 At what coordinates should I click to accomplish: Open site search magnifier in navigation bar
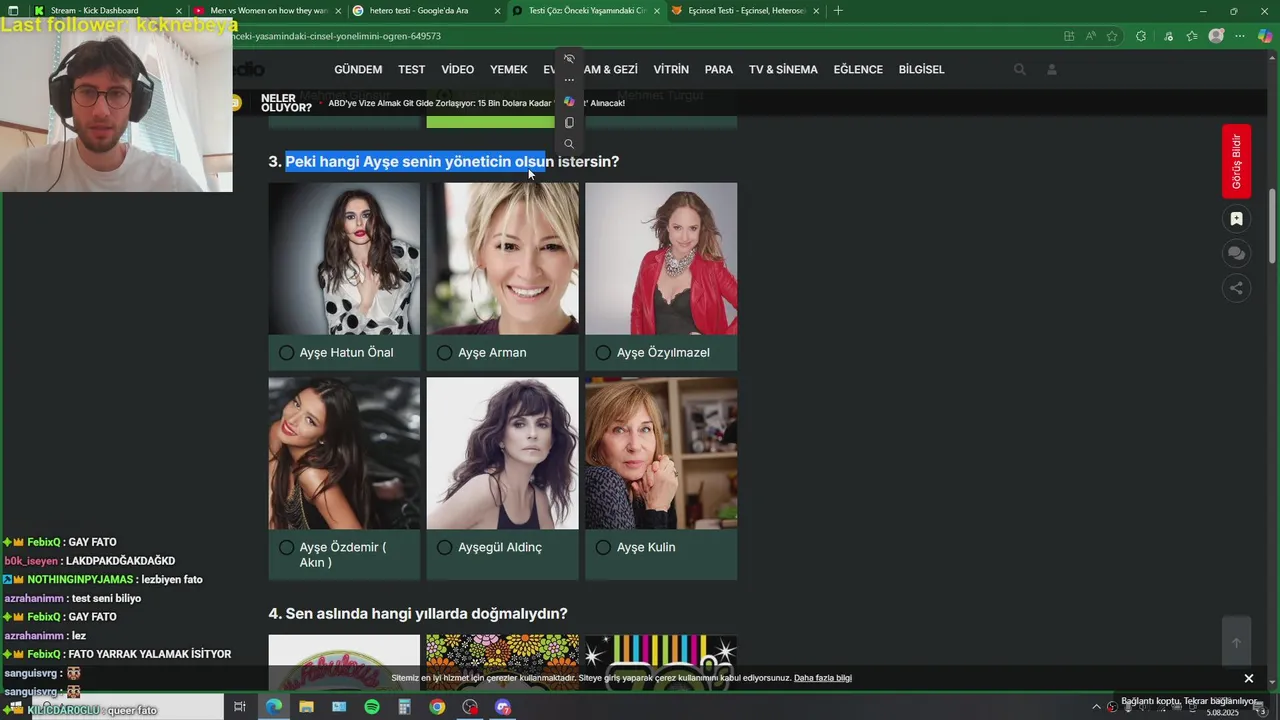pyautogui.click(x=1020, y=69)
